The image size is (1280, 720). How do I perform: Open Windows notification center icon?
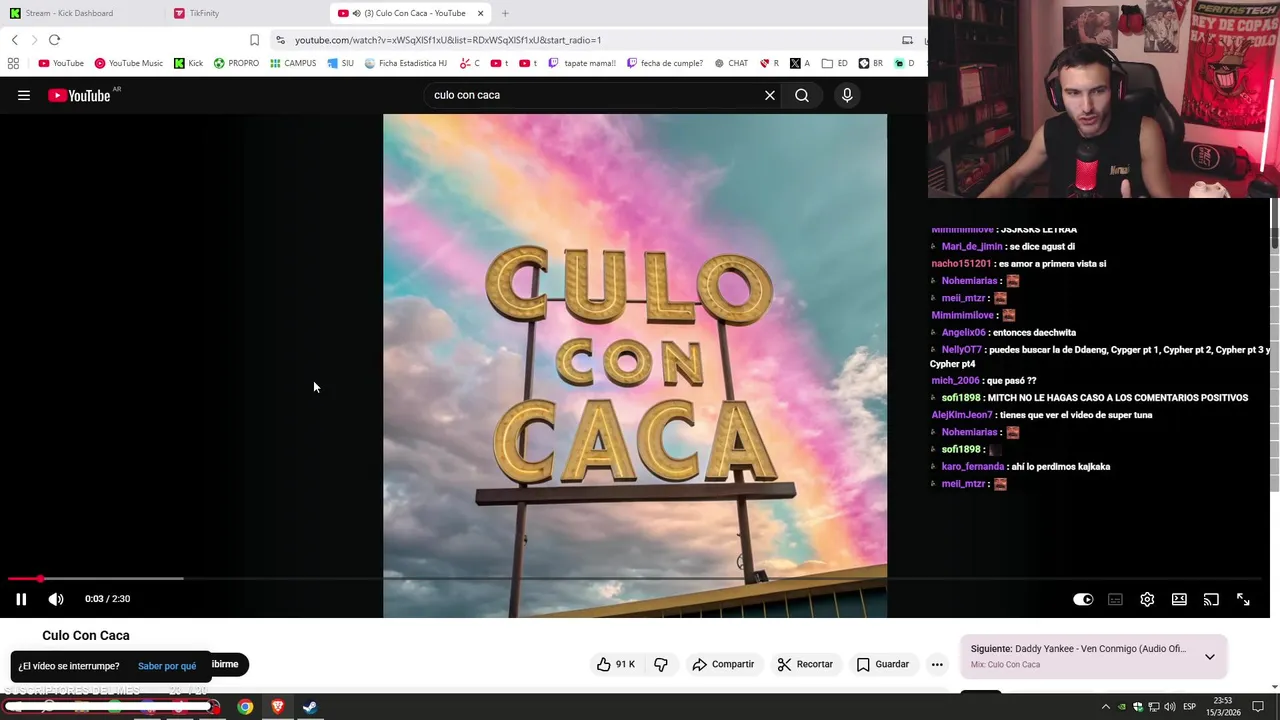coord(1259,707)
